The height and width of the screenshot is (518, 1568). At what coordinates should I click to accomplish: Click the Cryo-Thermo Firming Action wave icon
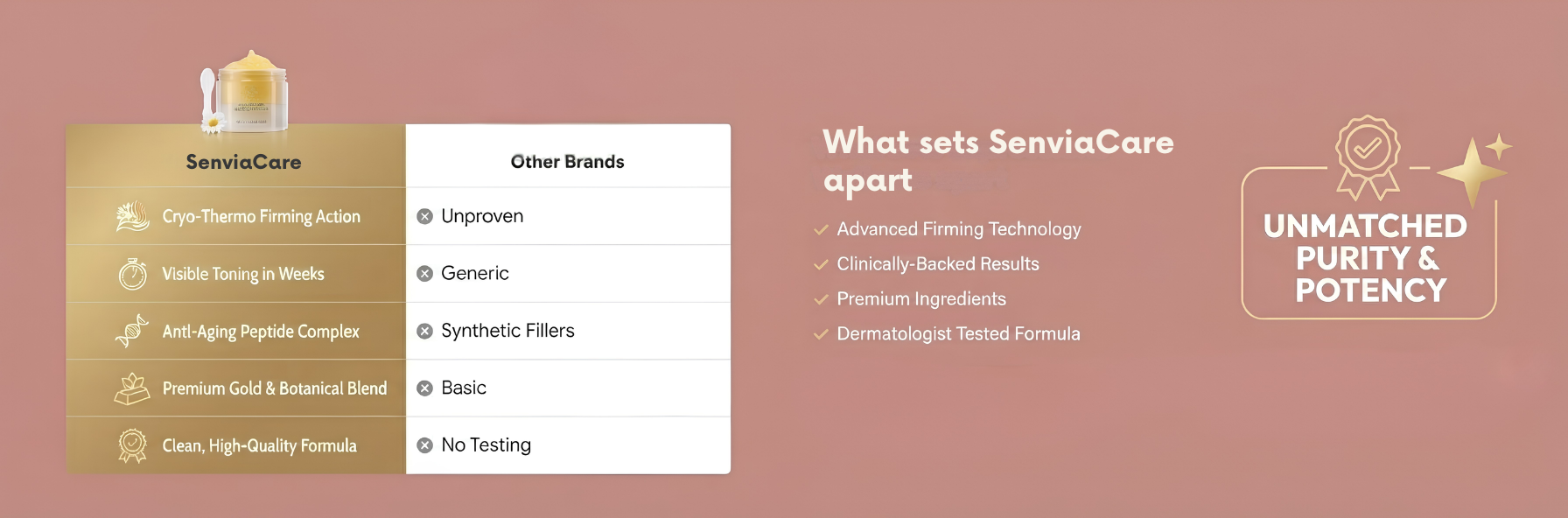point(133,216)
